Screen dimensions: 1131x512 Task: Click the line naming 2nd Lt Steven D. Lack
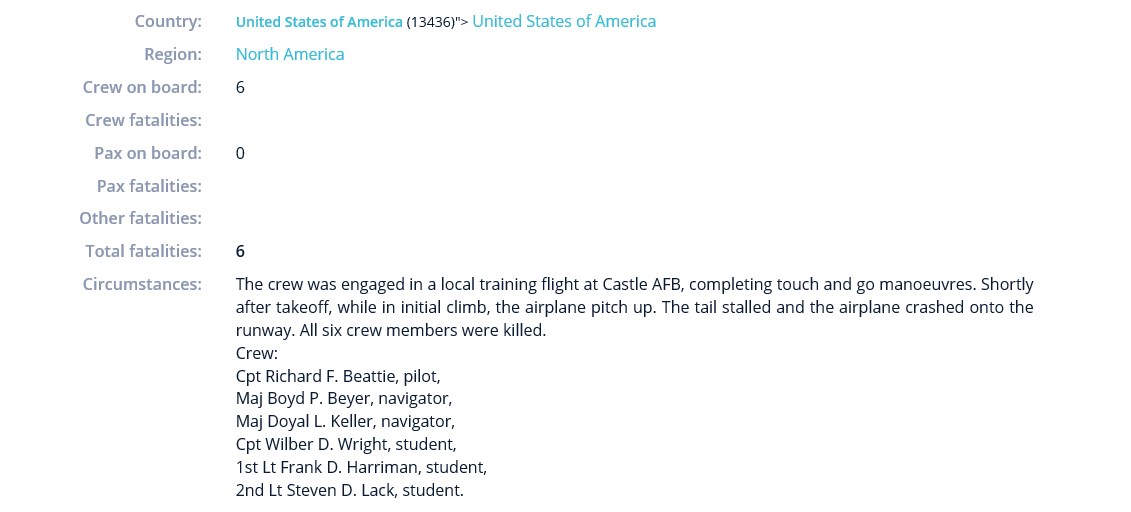pos(350,490)
